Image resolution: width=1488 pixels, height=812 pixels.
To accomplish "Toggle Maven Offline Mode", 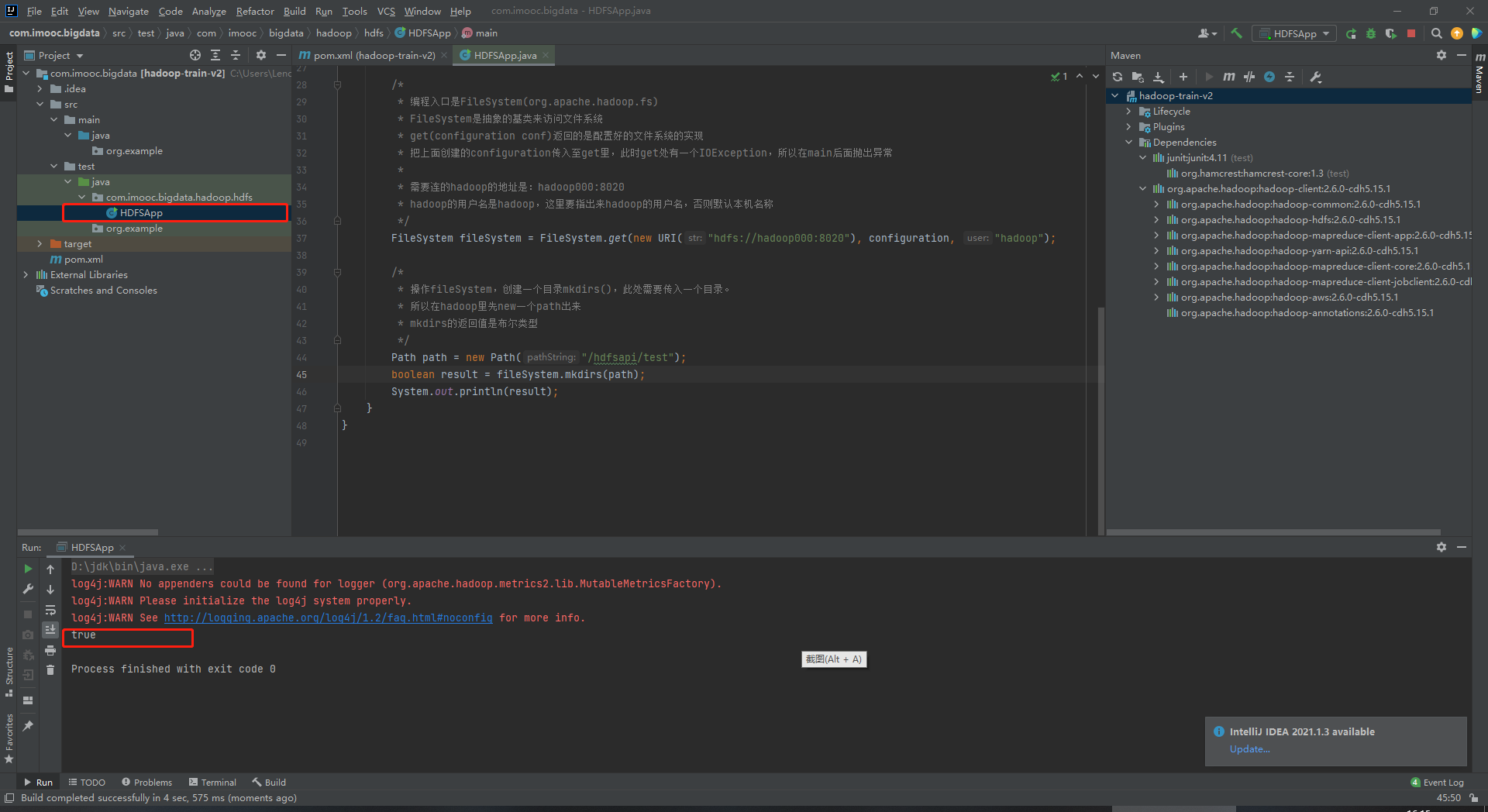I will 1249,77.
